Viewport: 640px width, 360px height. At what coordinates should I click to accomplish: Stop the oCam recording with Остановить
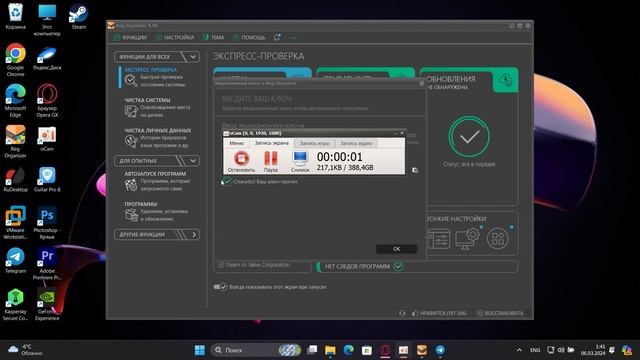click(241, 161)
